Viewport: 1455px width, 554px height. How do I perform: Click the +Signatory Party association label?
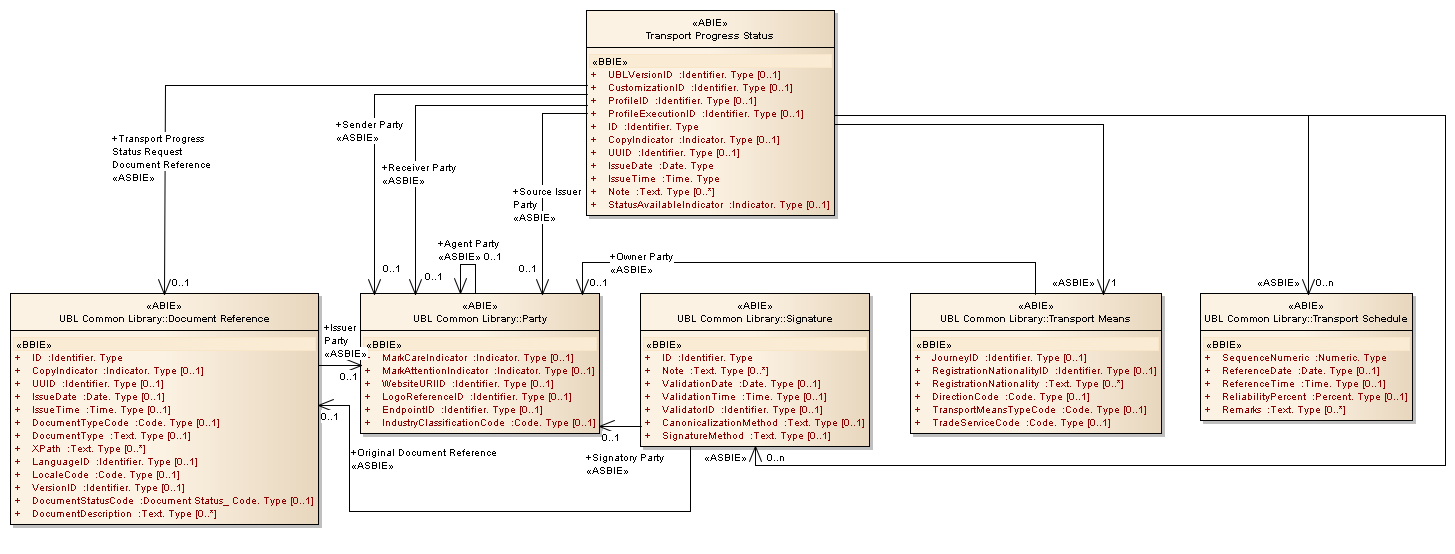pyautogui.click(x=624, y=459)
